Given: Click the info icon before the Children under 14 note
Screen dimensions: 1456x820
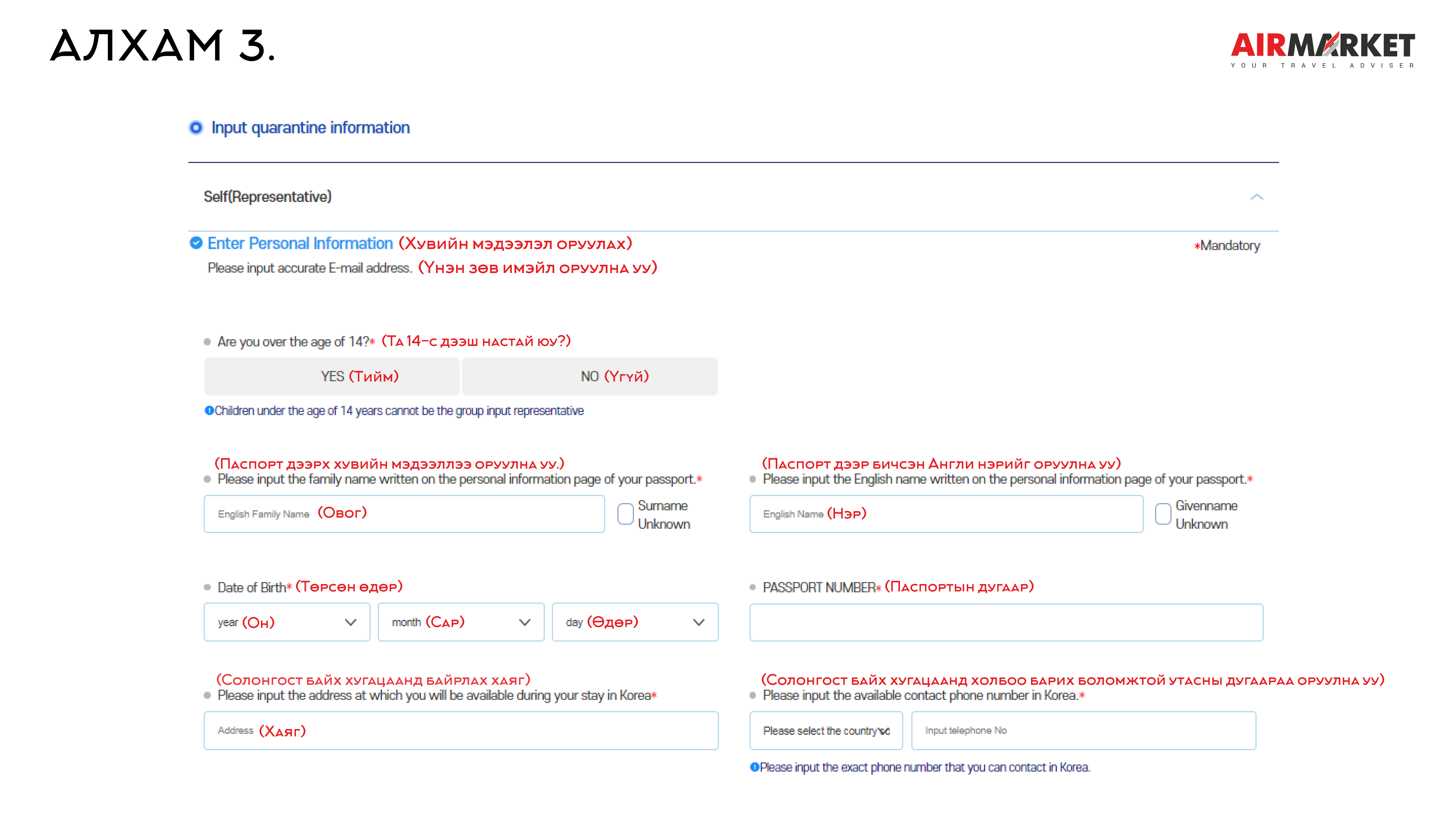Looking at the screenshot, I should point(209,411).
